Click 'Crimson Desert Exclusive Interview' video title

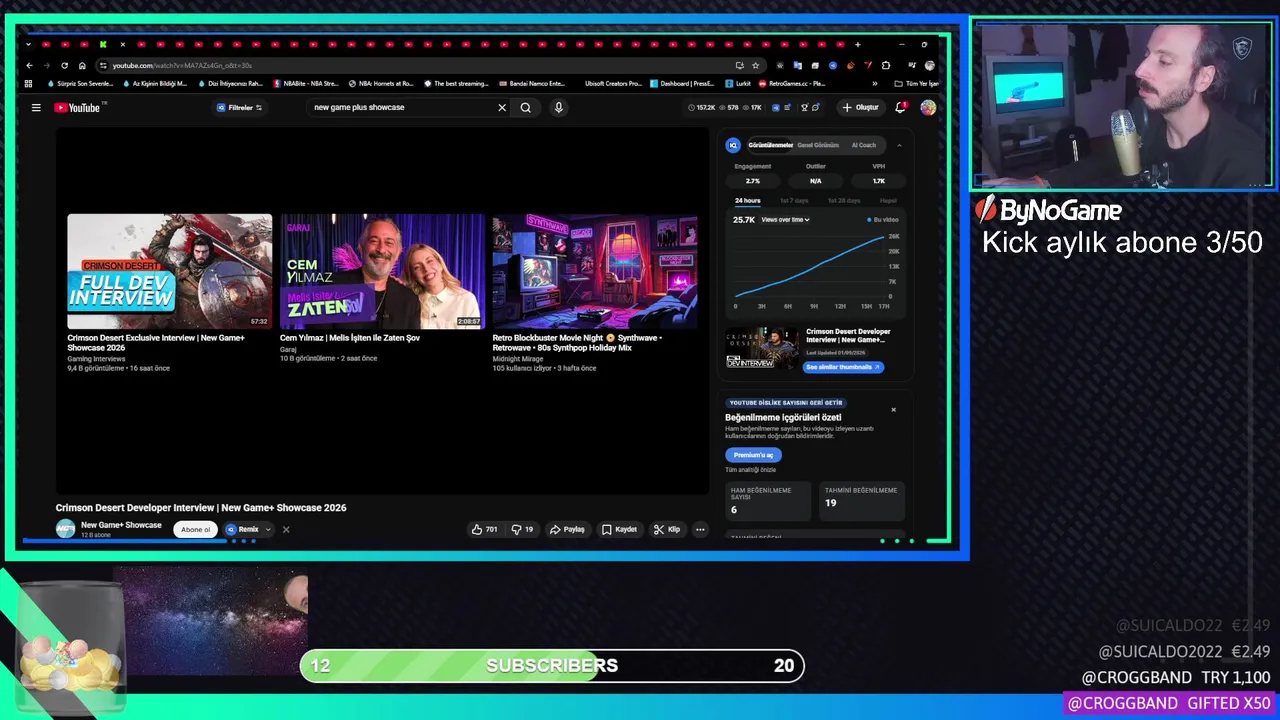[156, 343]
